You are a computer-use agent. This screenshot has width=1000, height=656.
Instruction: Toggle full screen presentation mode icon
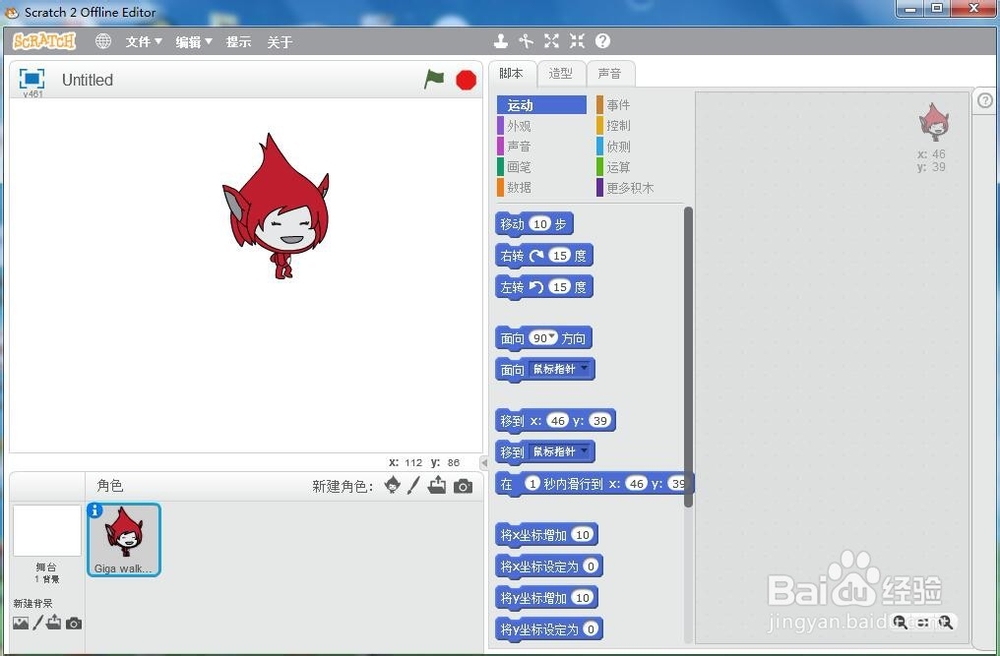click(32, 78)
